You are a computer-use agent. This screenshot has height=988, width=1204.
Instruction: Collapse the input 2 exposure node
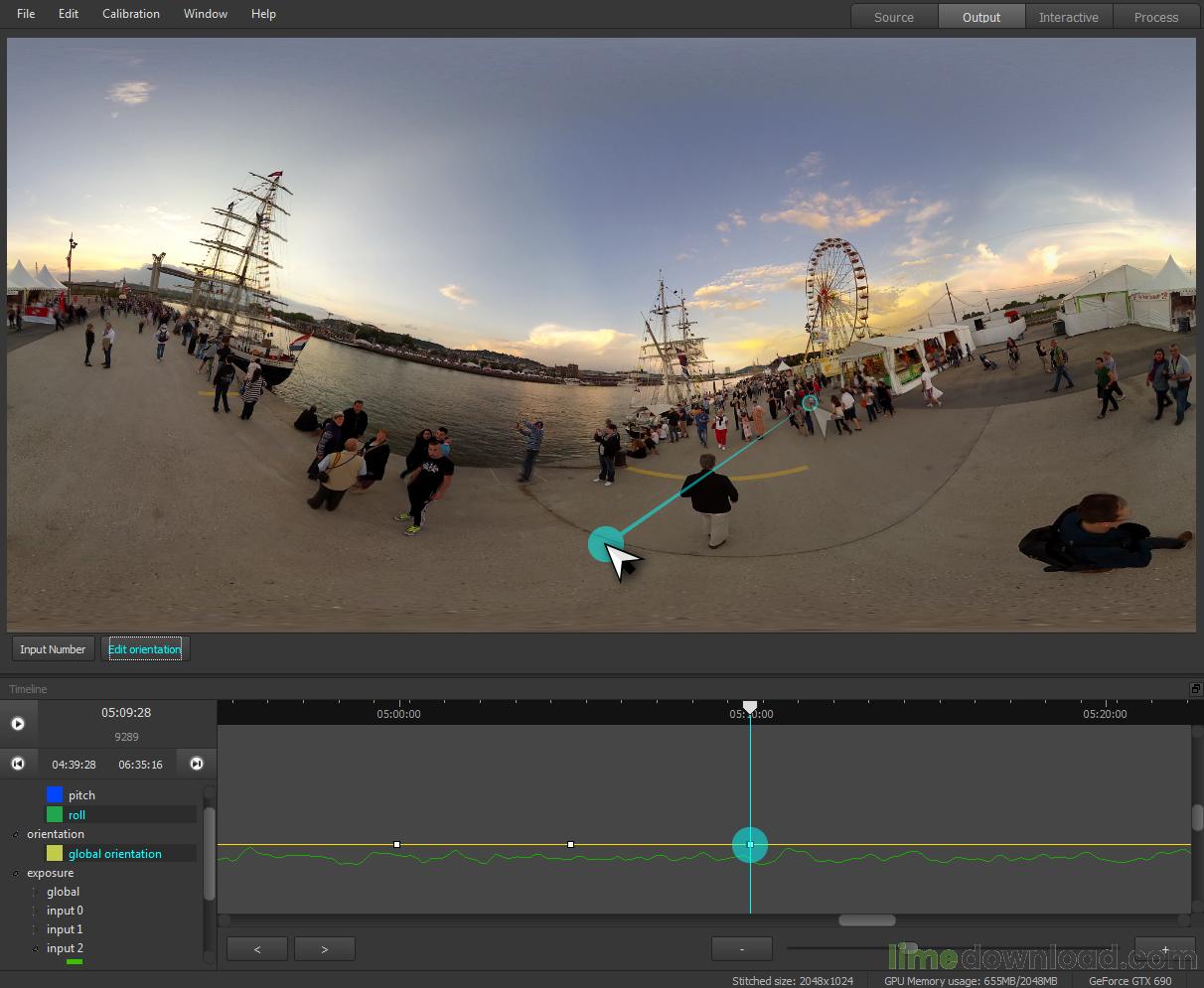click(x=36, y=949)
